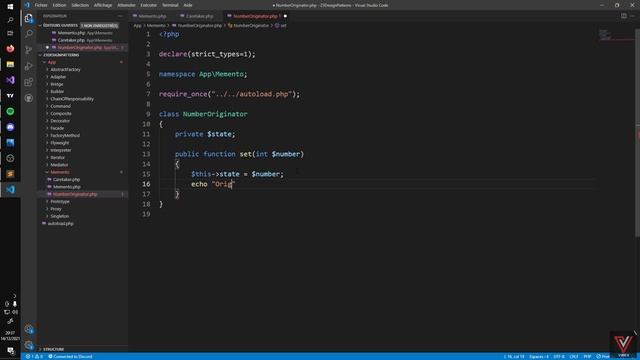Image resolution: width=640 pixels, height=360 pixels.
Task: Click the split editor icon
Action: pos(624,16)
